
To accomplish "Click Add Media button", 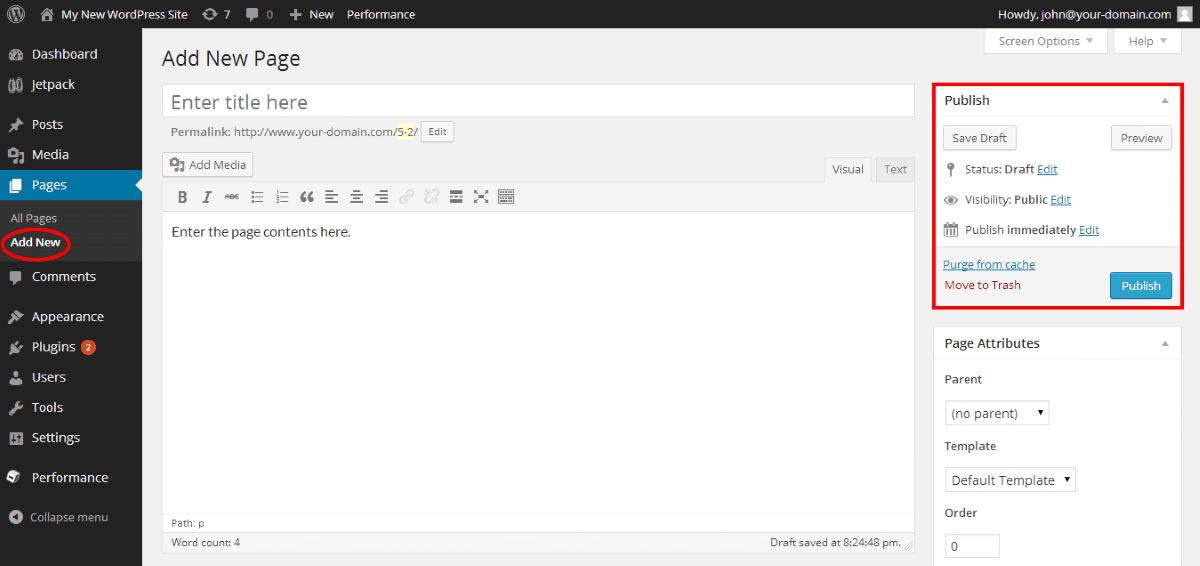I will 208,165.
